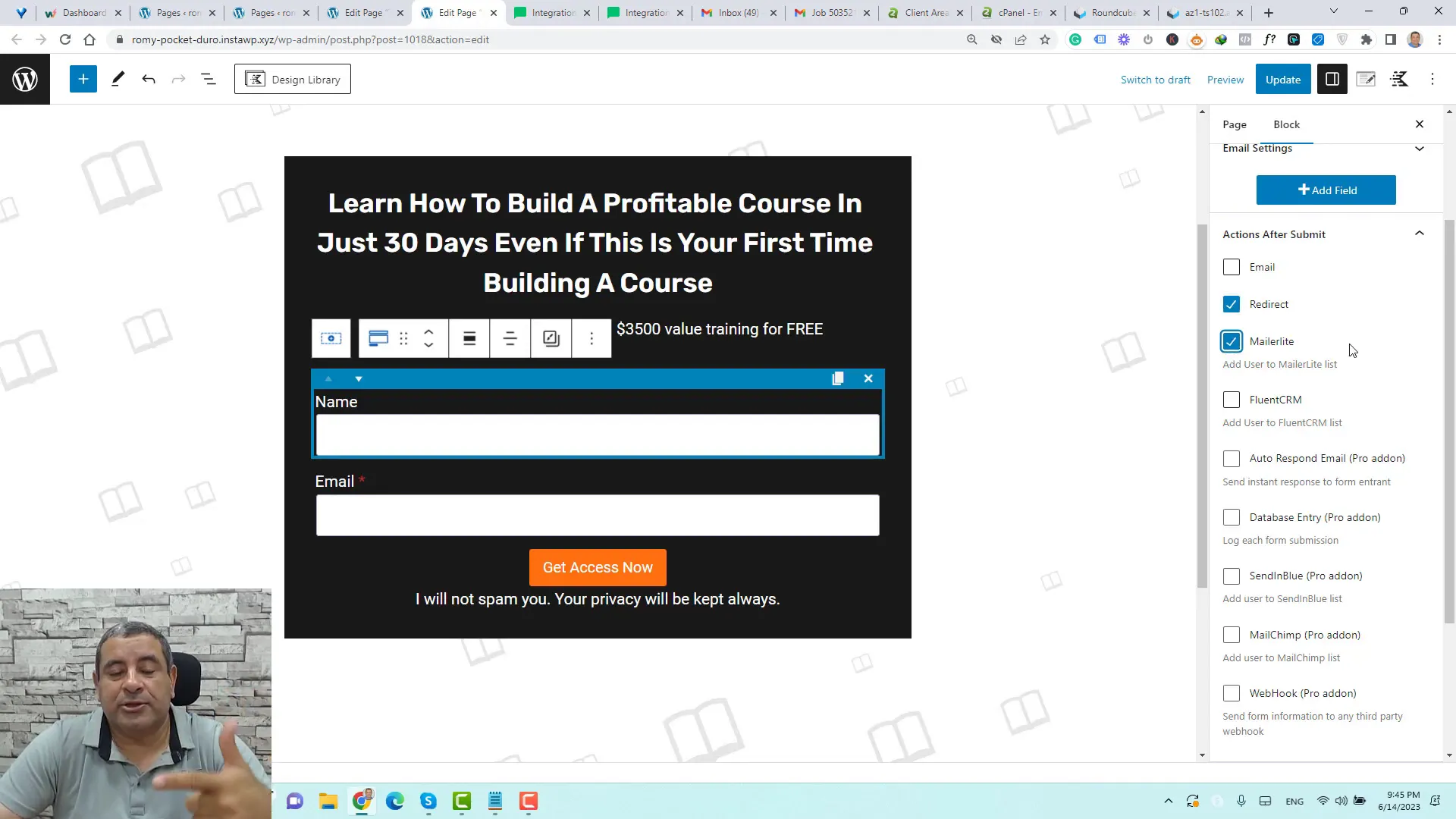Screen dimensions: 1456x819
Task: Click the Add Field button
Action: coord(1327,190)
